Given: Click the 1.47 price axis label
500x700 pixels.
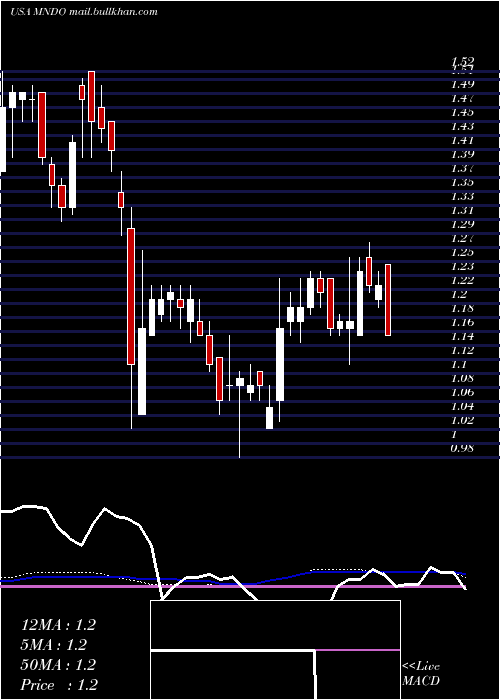Looking at the screenshot, I should pos(462,98).
